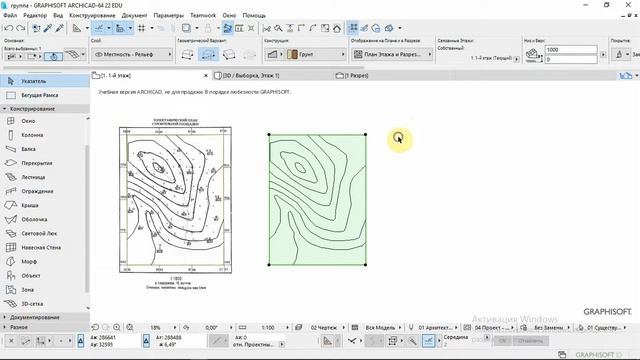Screen dimensions: 640x360
Task: Click the split tool icon
Action: [x=267, y=28]
